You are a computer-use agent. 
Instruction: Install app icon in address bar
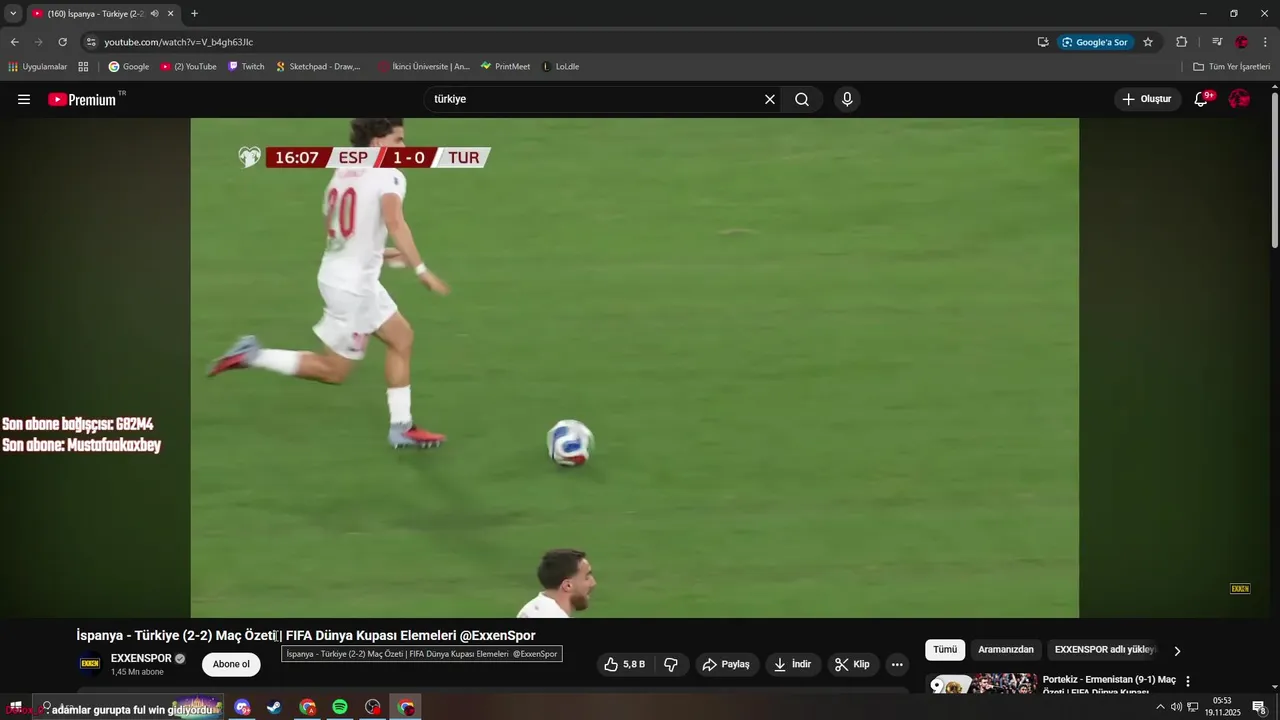1043,42
